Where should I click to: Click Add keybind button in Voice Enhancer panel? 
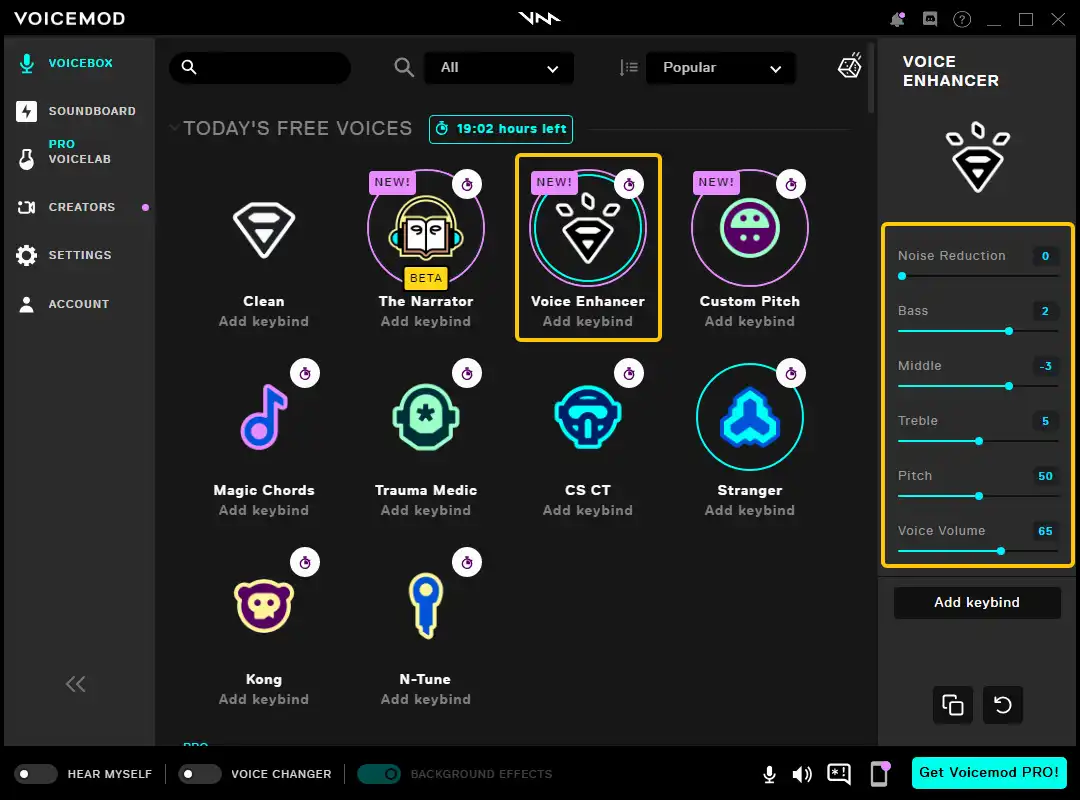[x=977, y=602]
